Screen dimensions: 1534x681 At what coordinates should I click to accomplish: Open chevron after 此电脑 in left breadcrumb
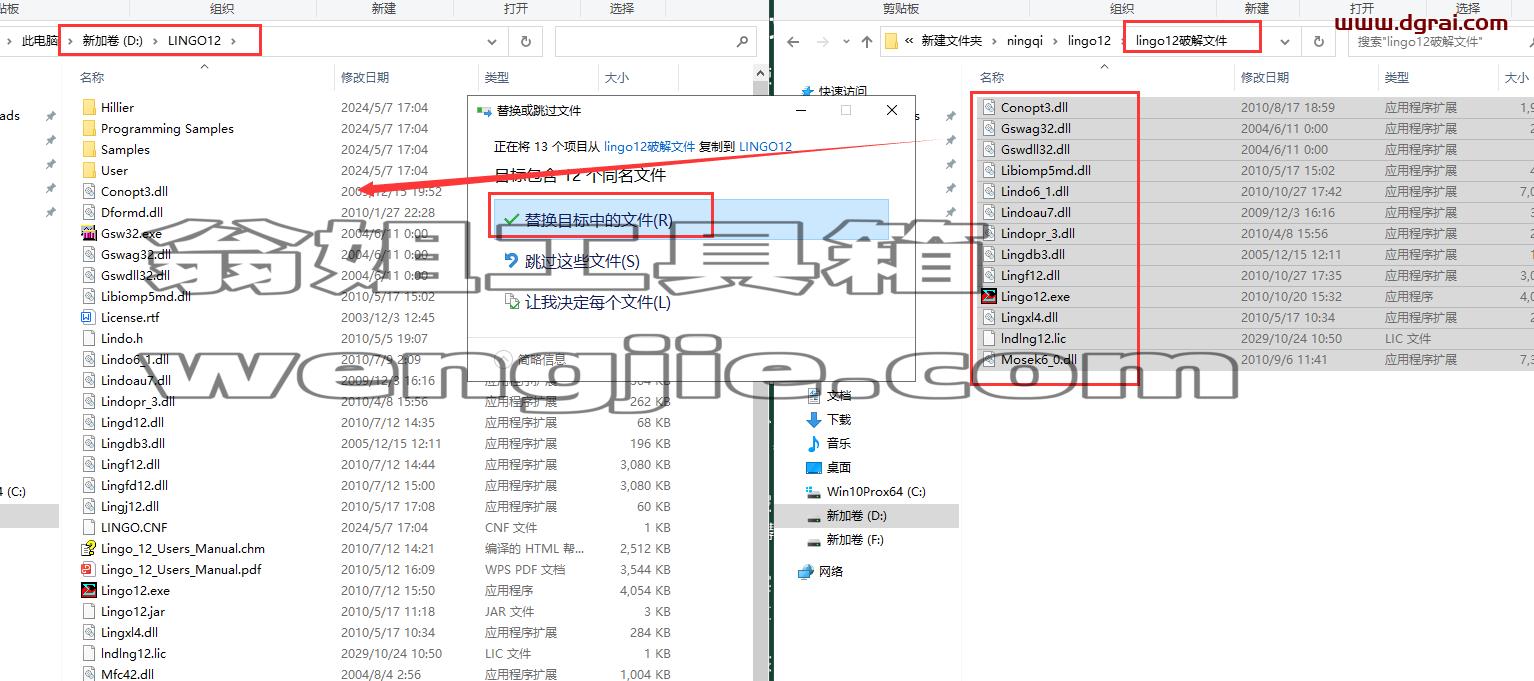click(x=70, y=41)
